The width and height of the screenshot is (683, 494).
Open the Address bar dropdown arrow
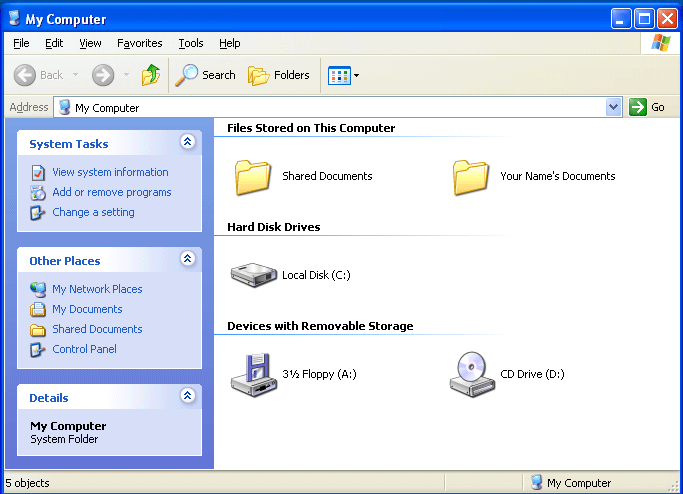click(x=613, y=107)
